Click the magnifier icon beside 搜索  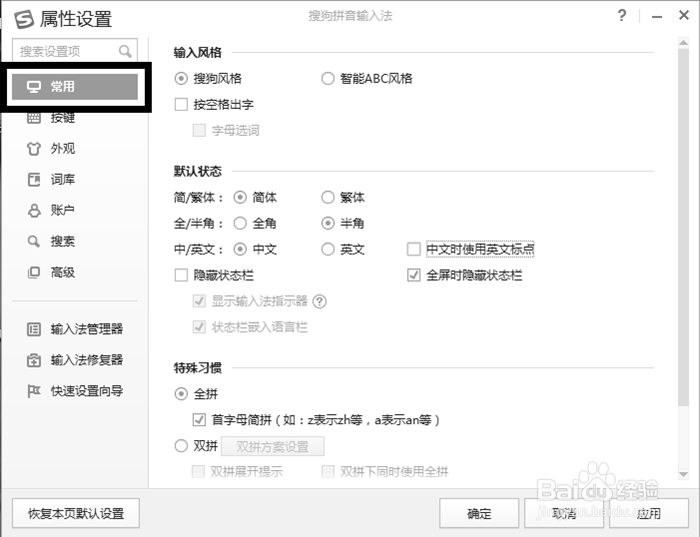[x=34, y=241]
